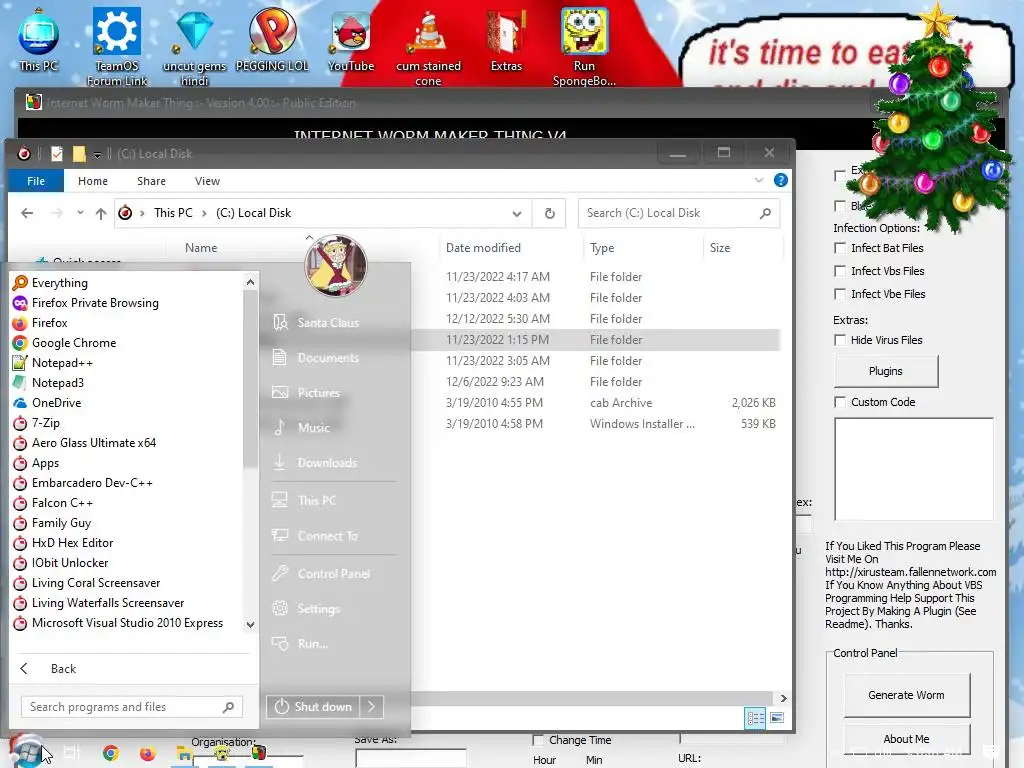Check Hide Virus Files option
The image size is (1024, 768).
point(840,340)
